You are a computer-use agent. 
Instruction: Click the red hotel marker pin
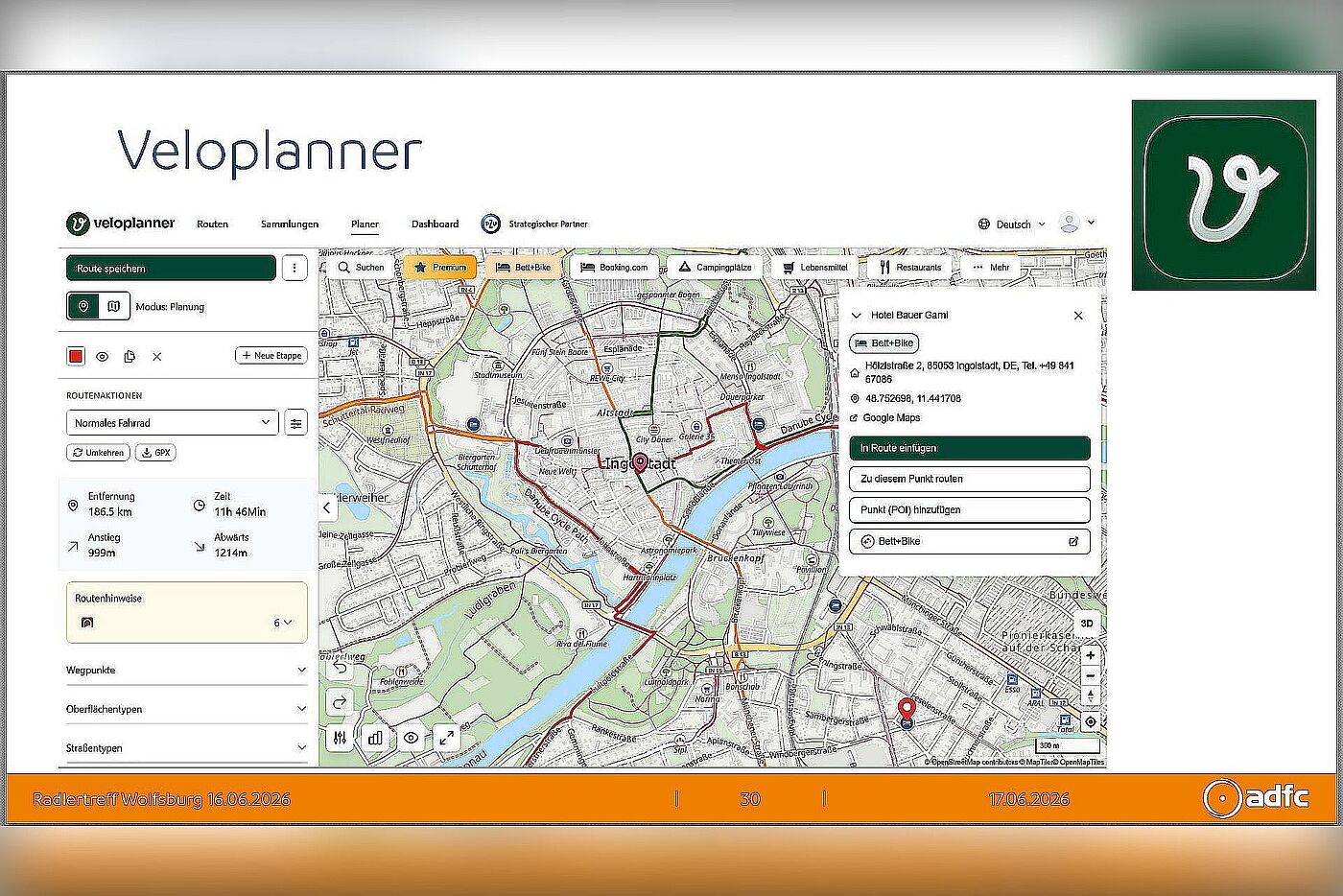click(906, 712)
